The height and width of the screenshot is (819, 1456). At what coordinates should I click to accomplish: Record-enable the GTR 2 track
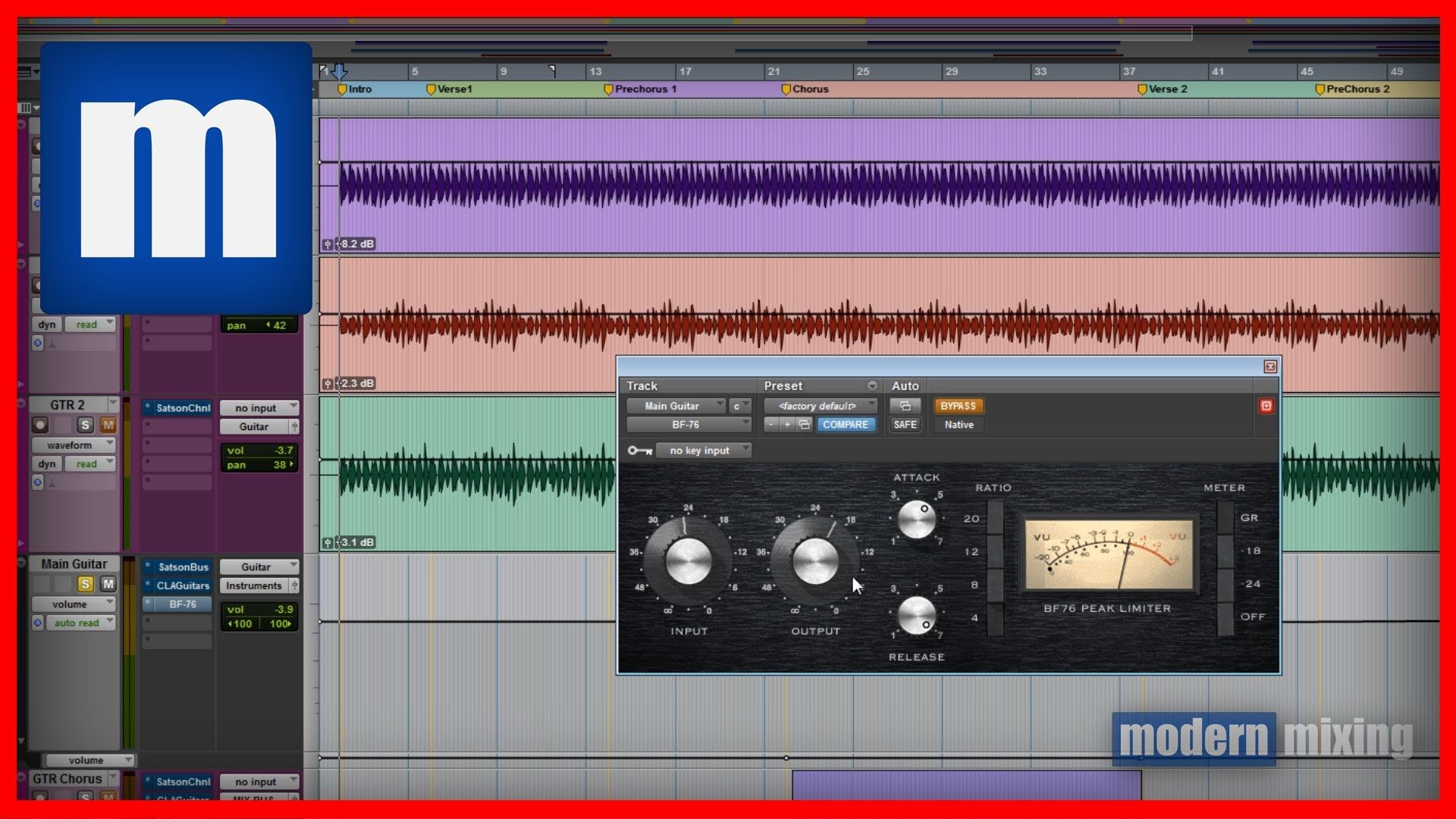(x=40, y=425)
